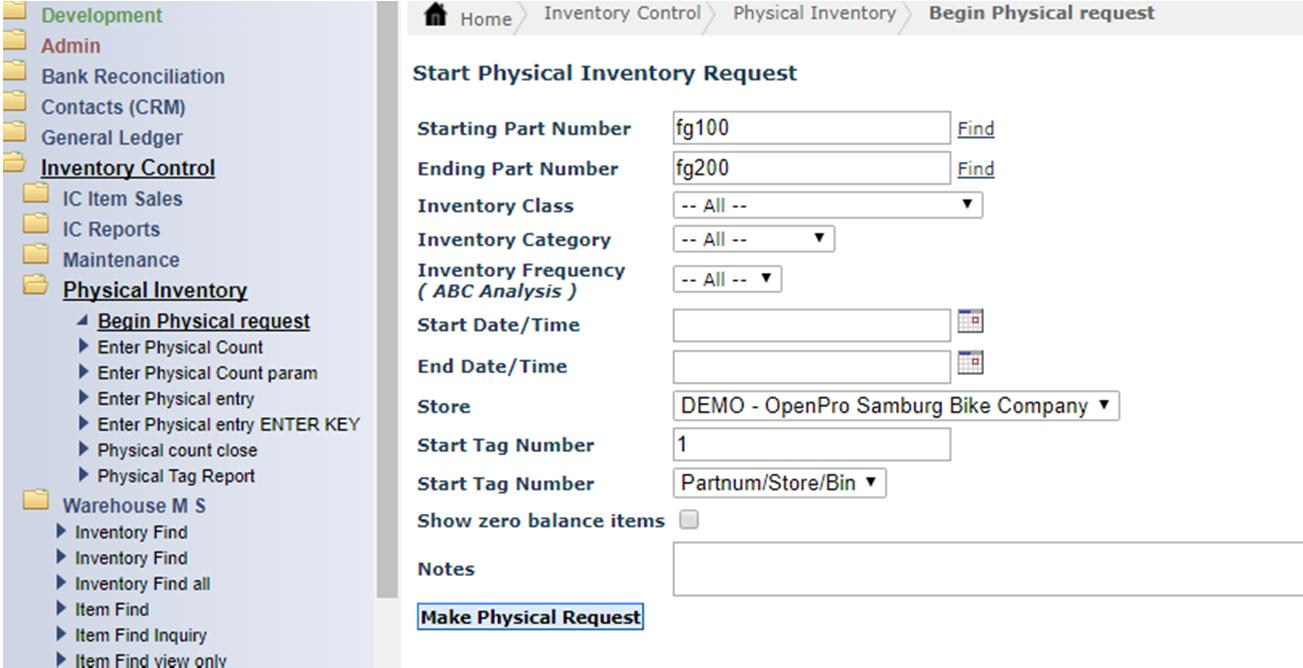Enable Show zero balance items checkbox
Viewport: 1303px width, 668px height.
(x=689, y=520)
